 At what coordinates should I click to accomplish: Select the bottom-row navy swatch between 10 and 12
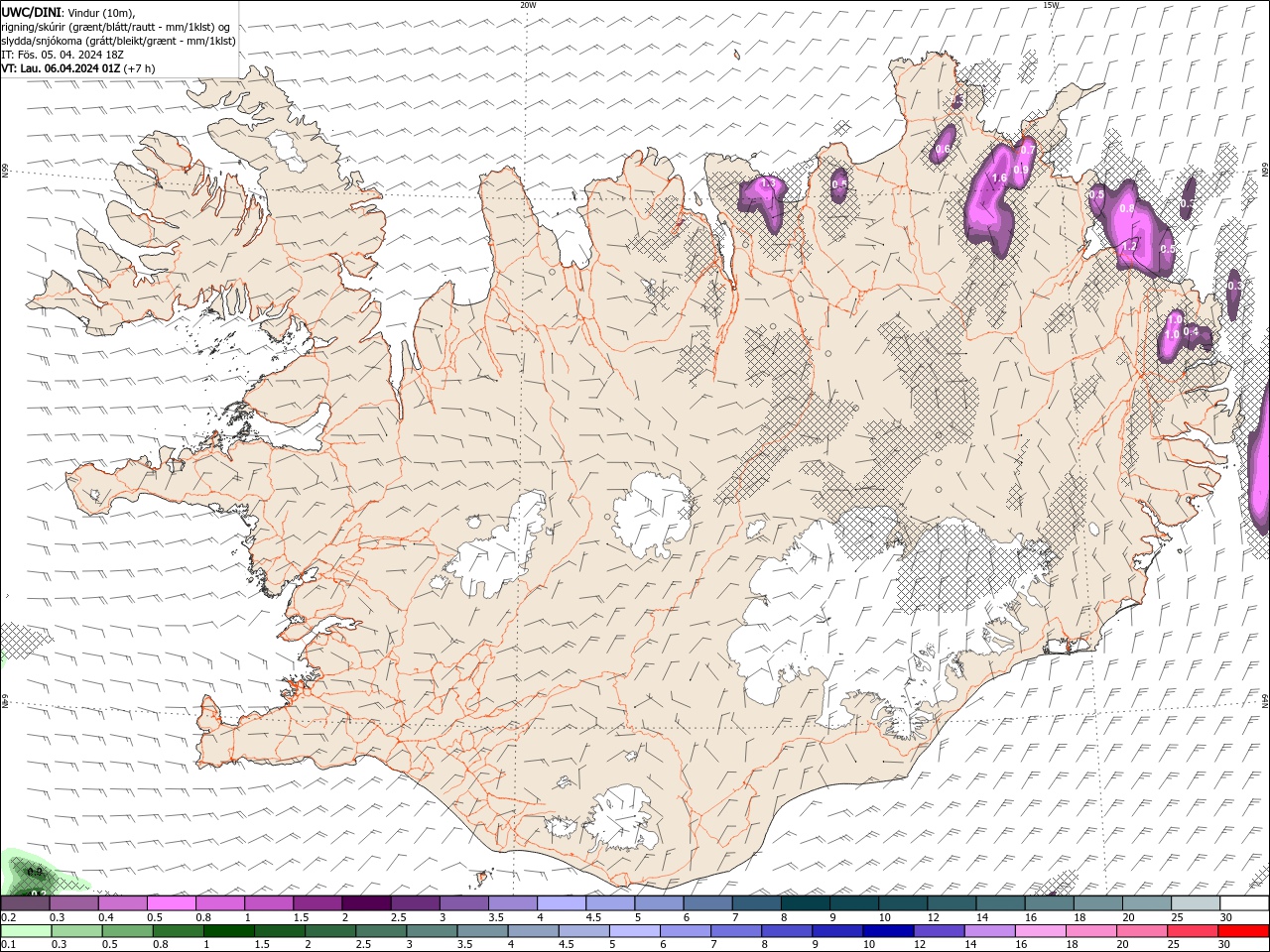pyautogui.click(x=889, y=931)
